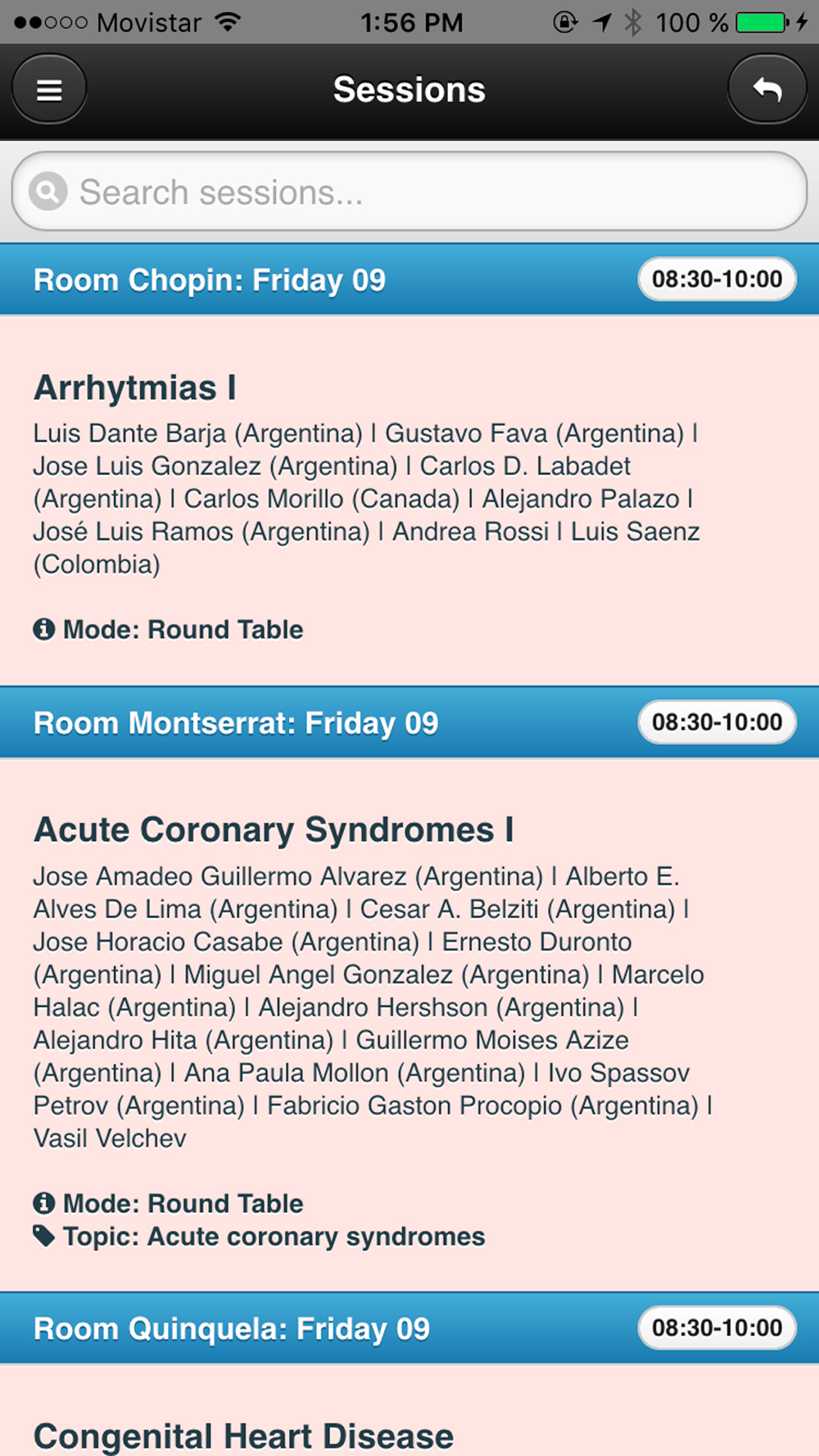Tap Room Chopin 08:30-10:00 time badge
The height and width of the screenshot is (1456, 819).
tap(717, 279)
